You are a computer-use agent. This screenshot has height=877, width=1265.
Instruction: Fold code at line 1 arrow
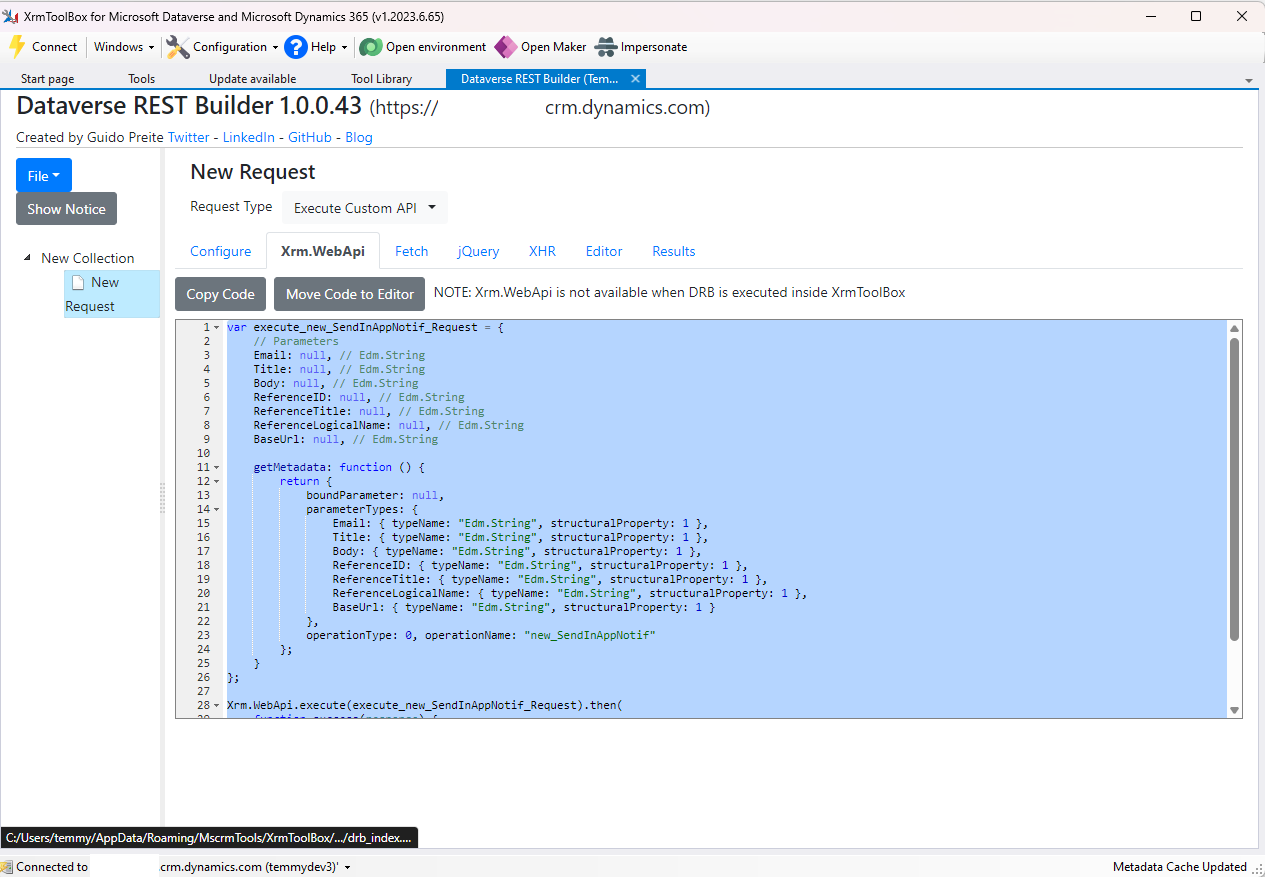[217, 327]
